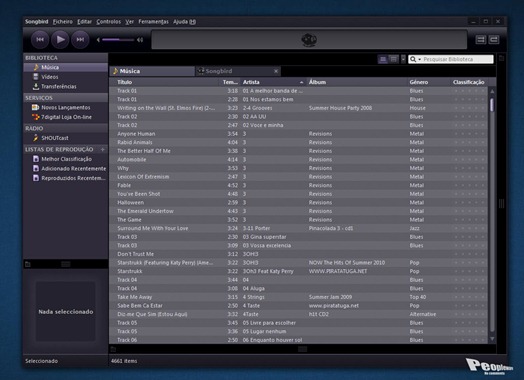Sort by the Género column header

[428, 82]
